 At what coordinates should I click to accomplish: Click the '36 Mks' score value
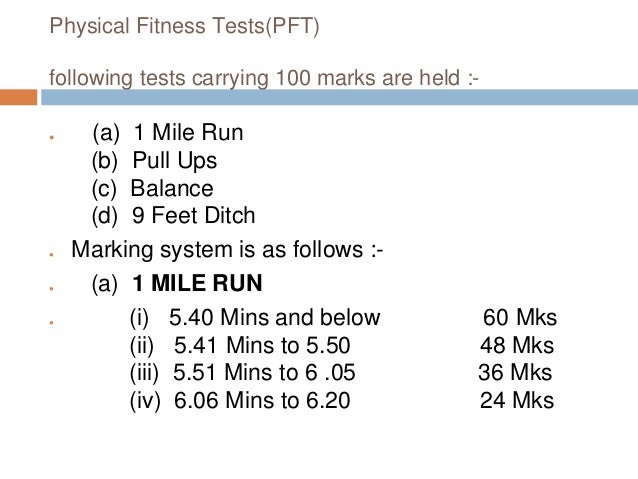click(515, 372)
